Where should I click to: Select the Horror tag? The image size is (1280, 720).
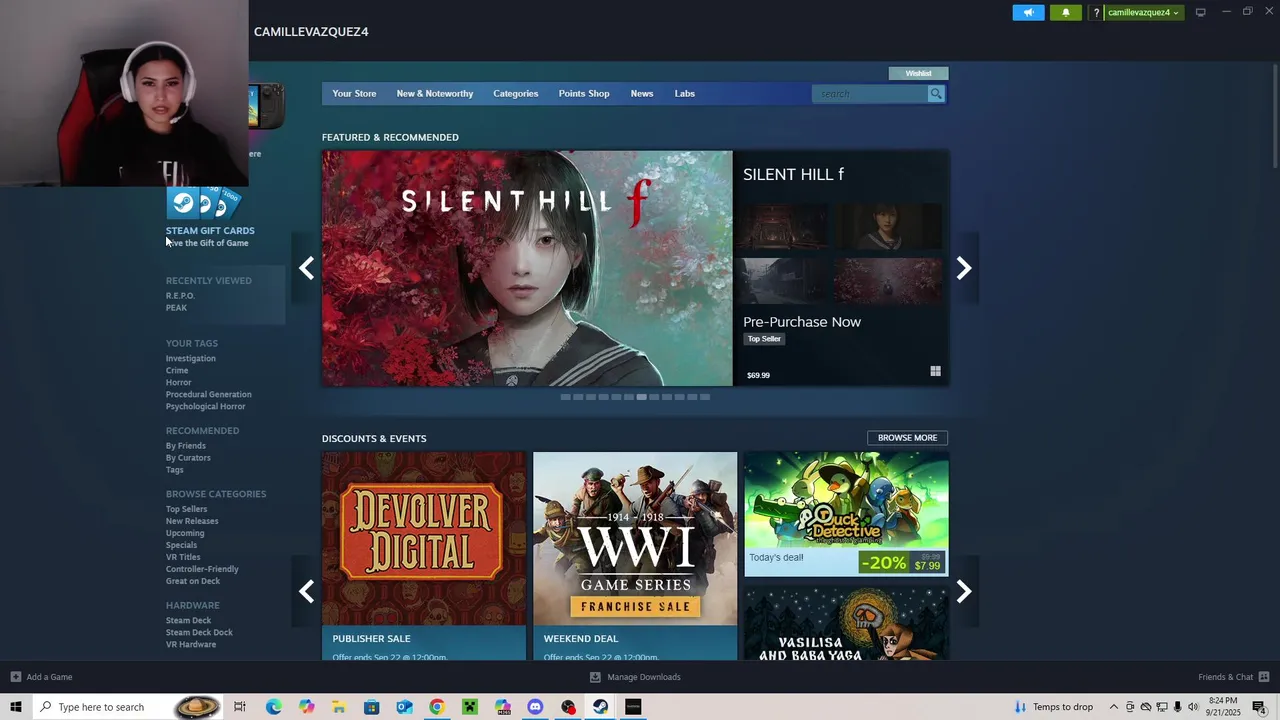178,383
